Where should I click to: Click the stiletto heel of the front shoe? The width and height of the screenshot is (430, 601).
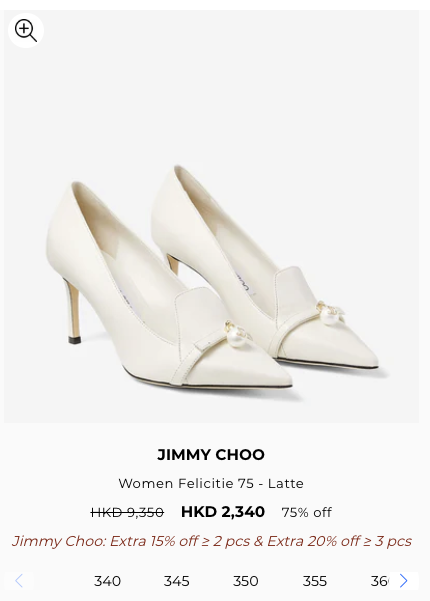(73, 310)
